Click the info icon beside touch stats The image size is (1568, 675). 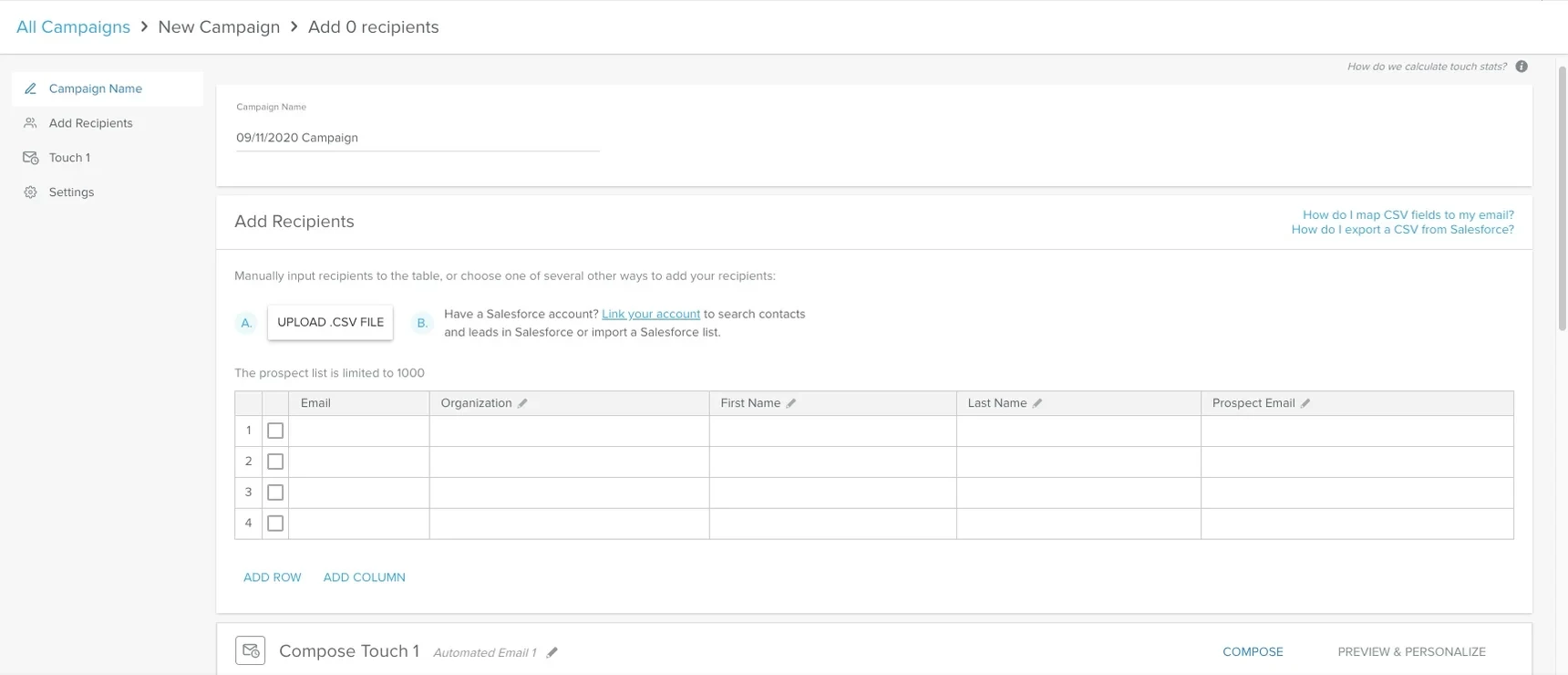tap(1522, 67)
